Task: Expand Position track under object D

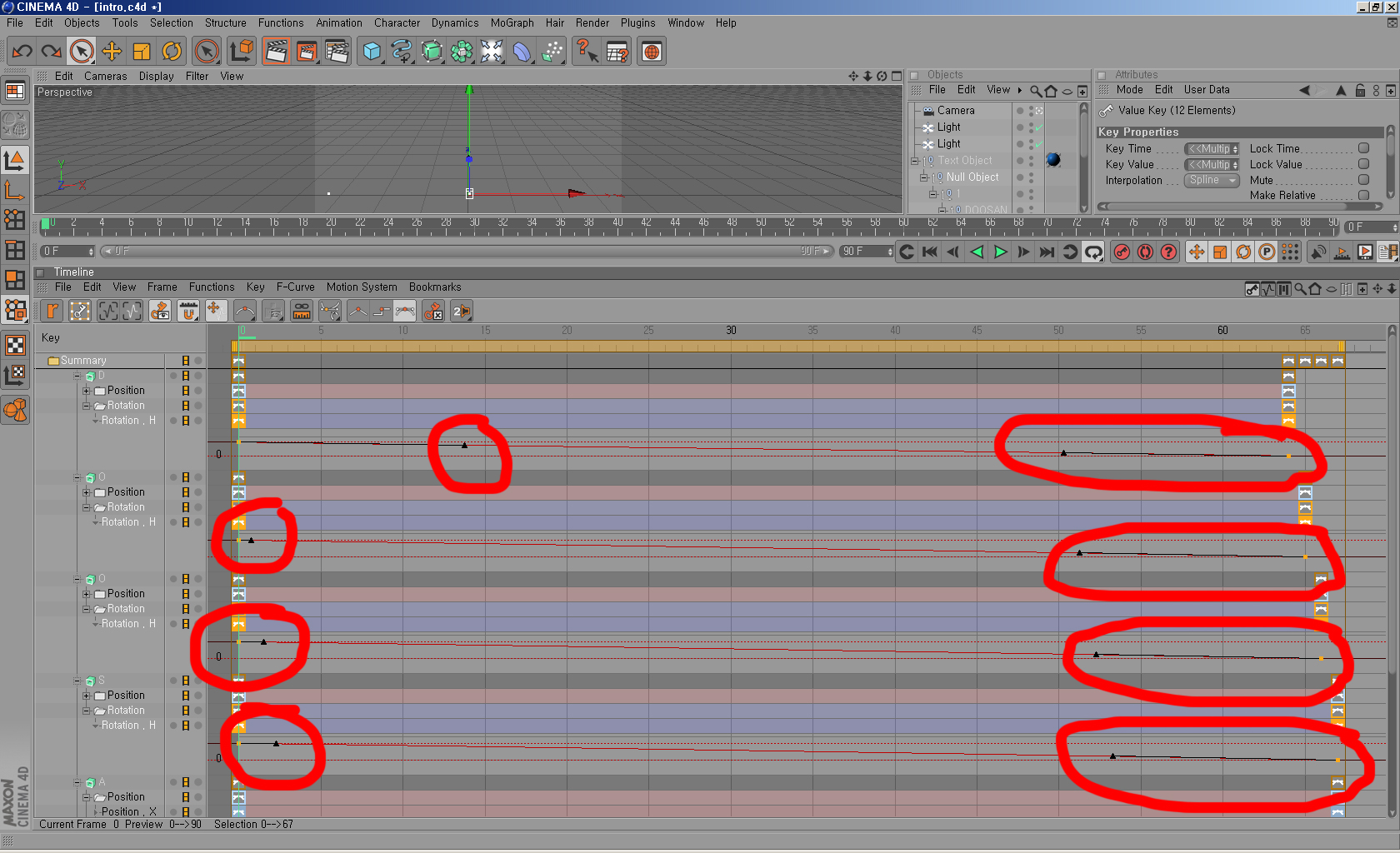Action: (86, 391)
